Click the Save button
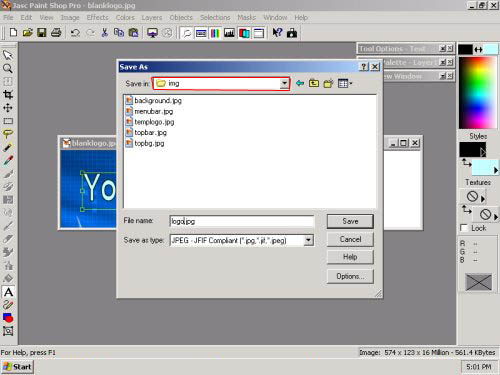This screenshot has height=375, width=500. (350, 221)
